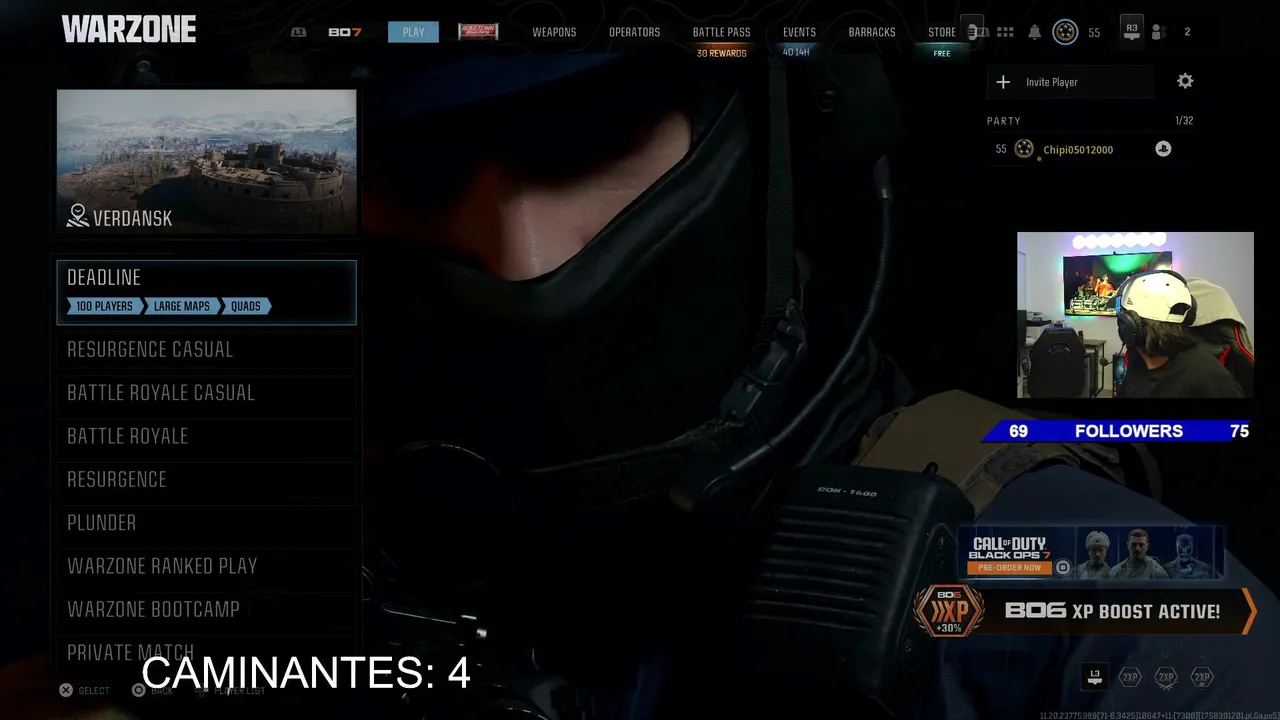Open the BO7 game tab
The width and height of the screenshot is (1280, 720).
[344, 32]
